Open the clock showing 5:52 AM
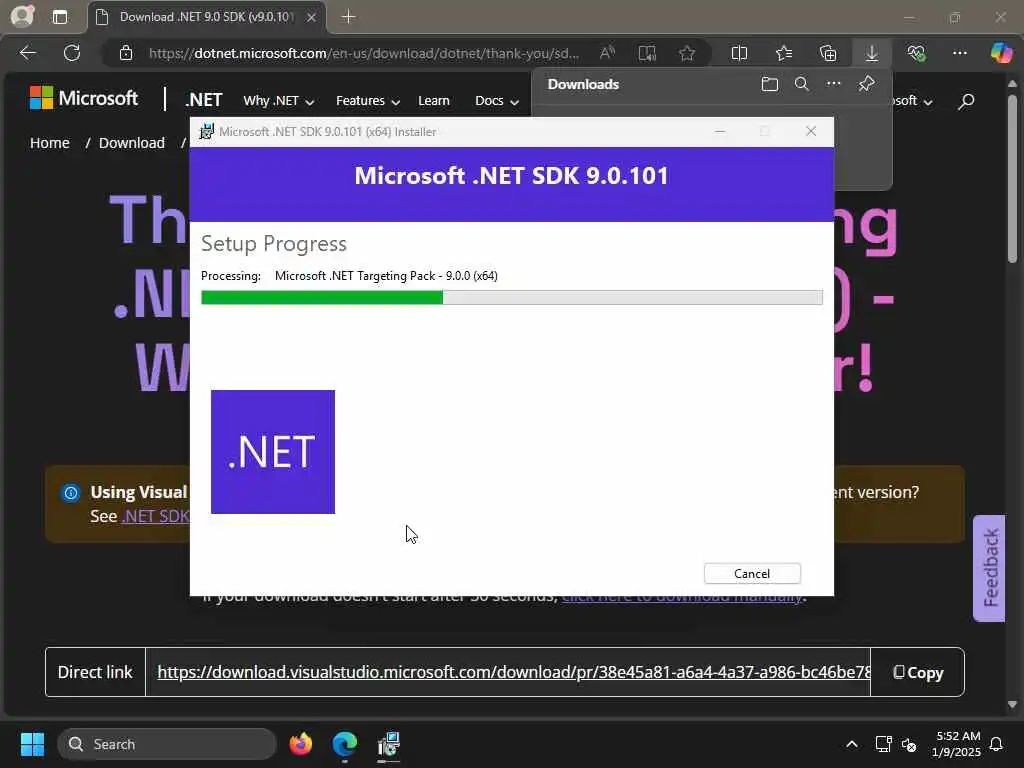Image resolution: width=1024 pixels, height=768 pixels. [957, 744]
